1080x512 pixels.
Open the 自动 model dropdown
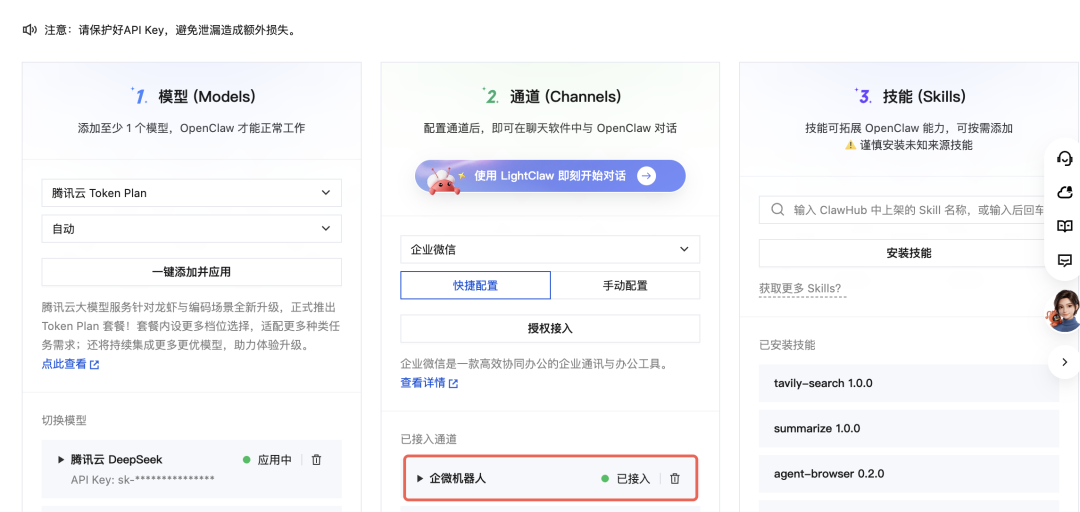click(191, 229)
